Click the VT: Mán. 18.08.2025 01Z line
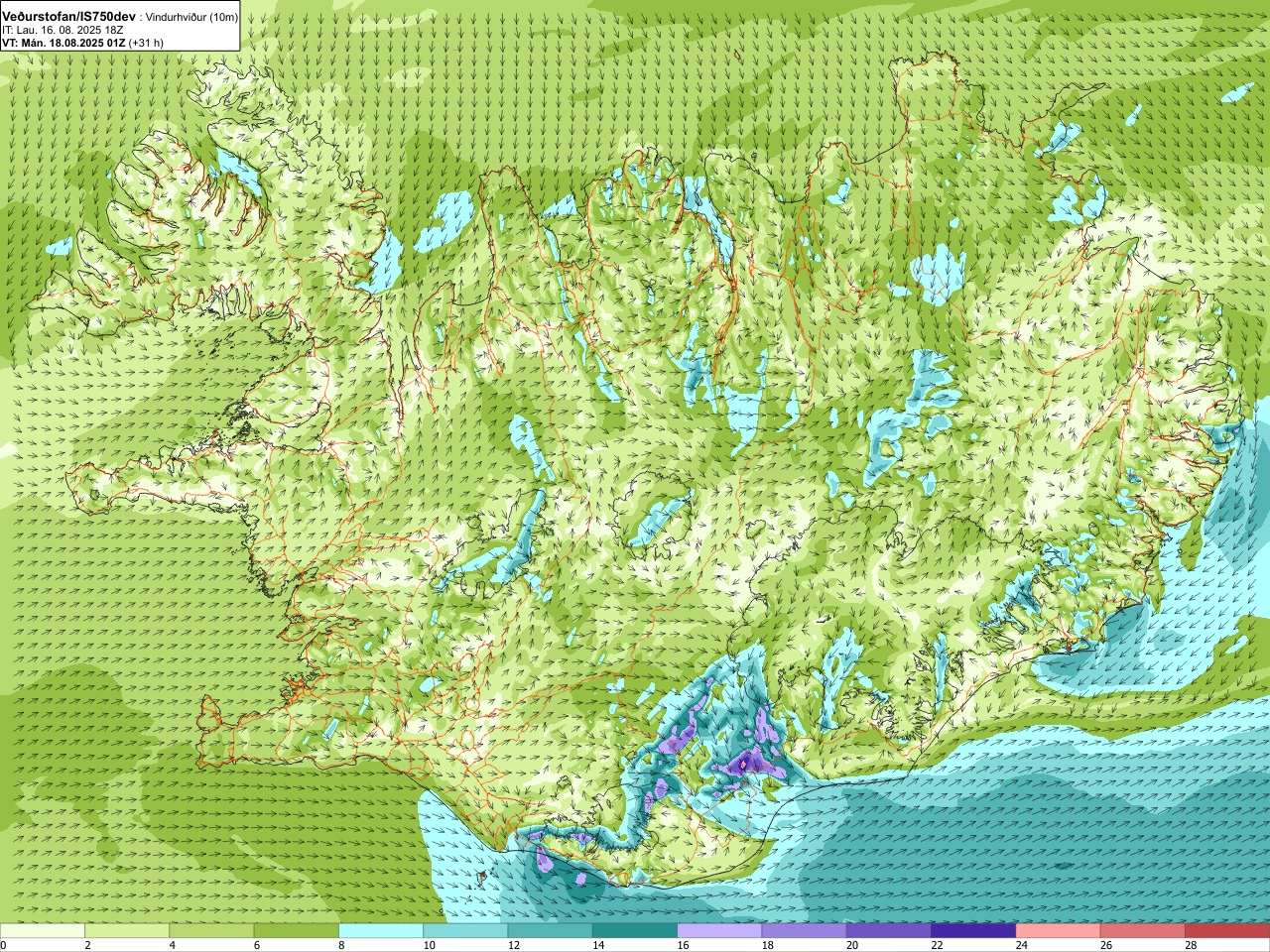 pyautogui.click(x=63, y=43)
